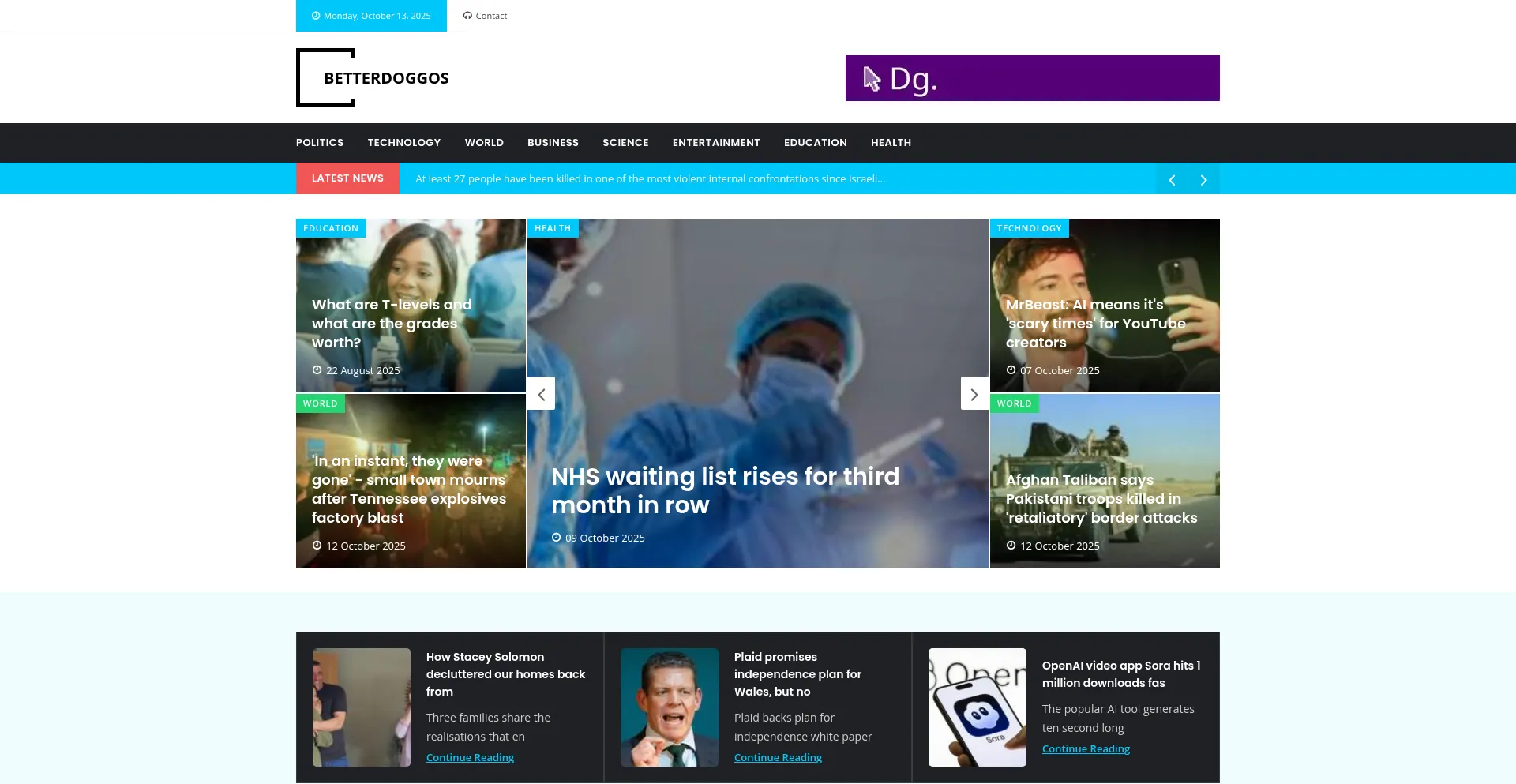Open the MrBeast AI YouTube creators story
This screenshot has height=784, width=1516.
tap(1095, 324)
